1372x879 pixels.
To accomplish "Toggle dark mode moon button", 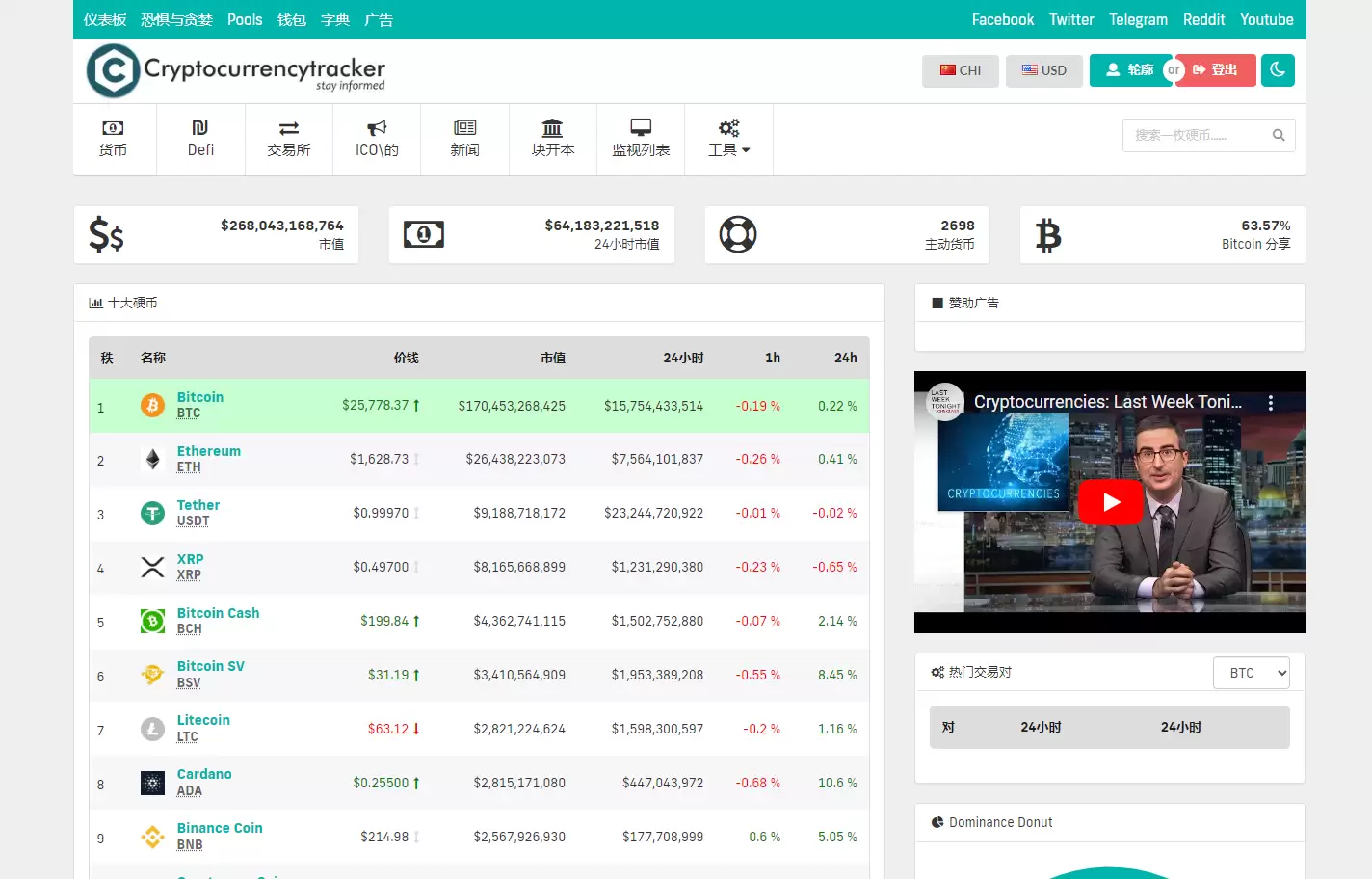I will [x=1278, y=69].
